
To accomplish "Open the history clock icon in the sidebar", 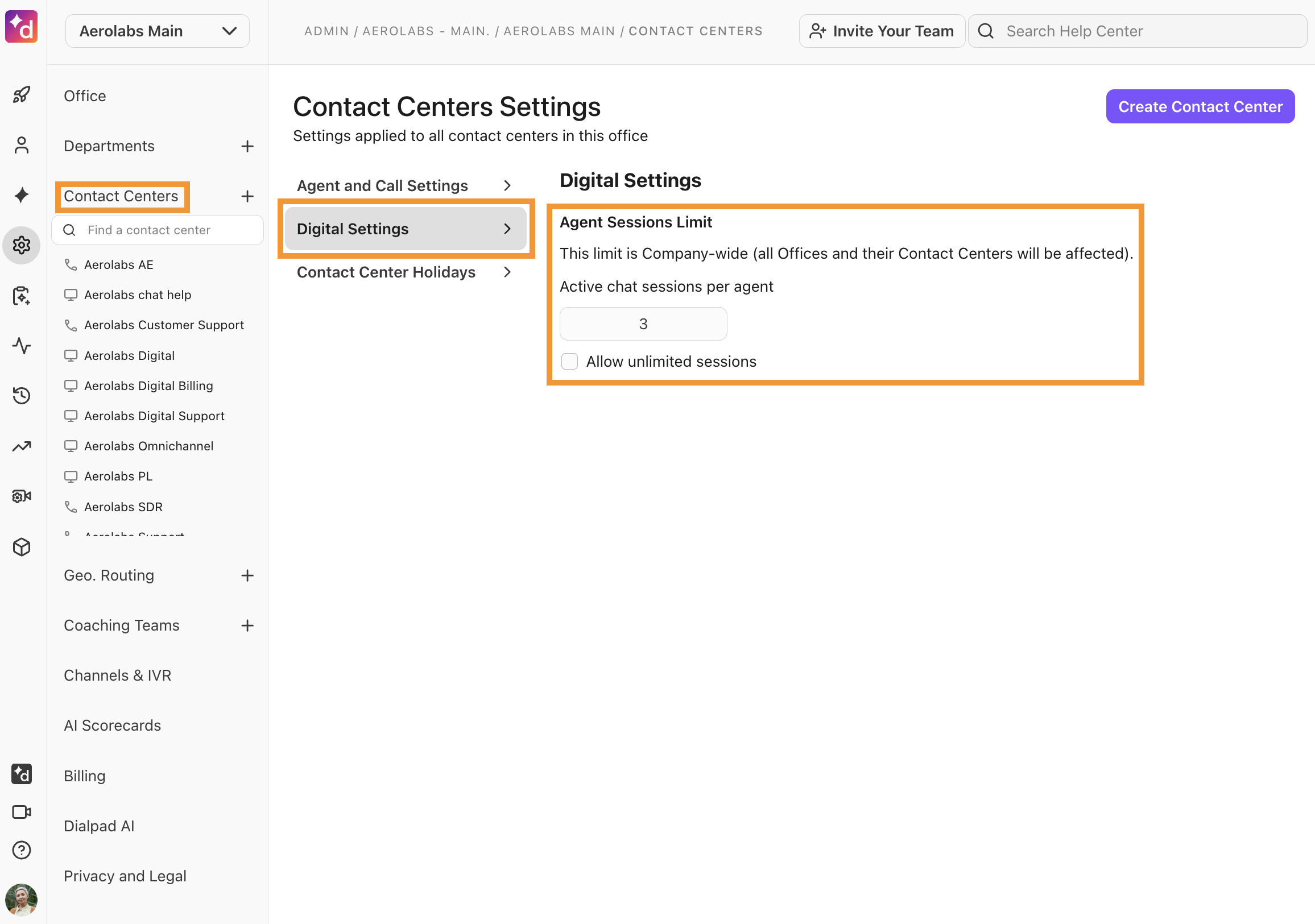I will (x=21, y=396).
